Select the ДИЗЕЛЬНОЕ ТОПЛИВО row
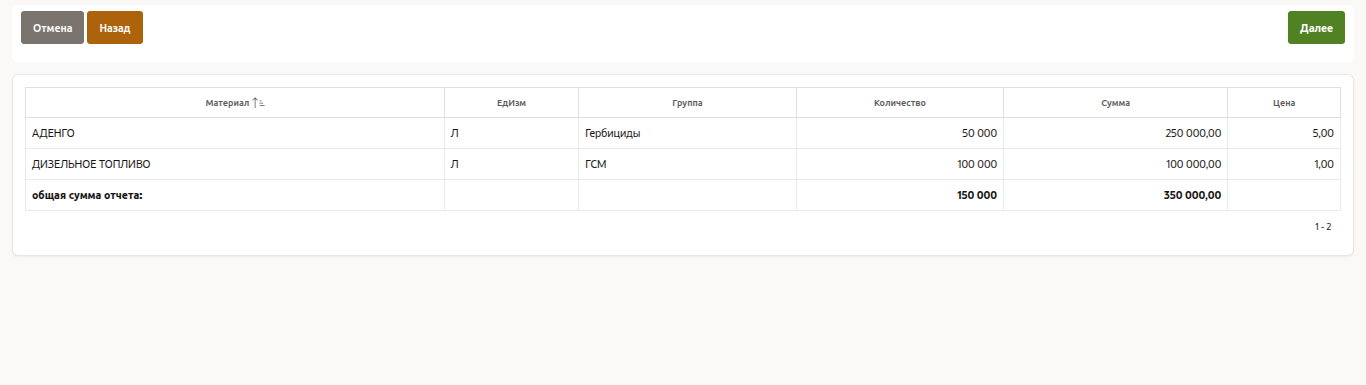 [683, 164]
